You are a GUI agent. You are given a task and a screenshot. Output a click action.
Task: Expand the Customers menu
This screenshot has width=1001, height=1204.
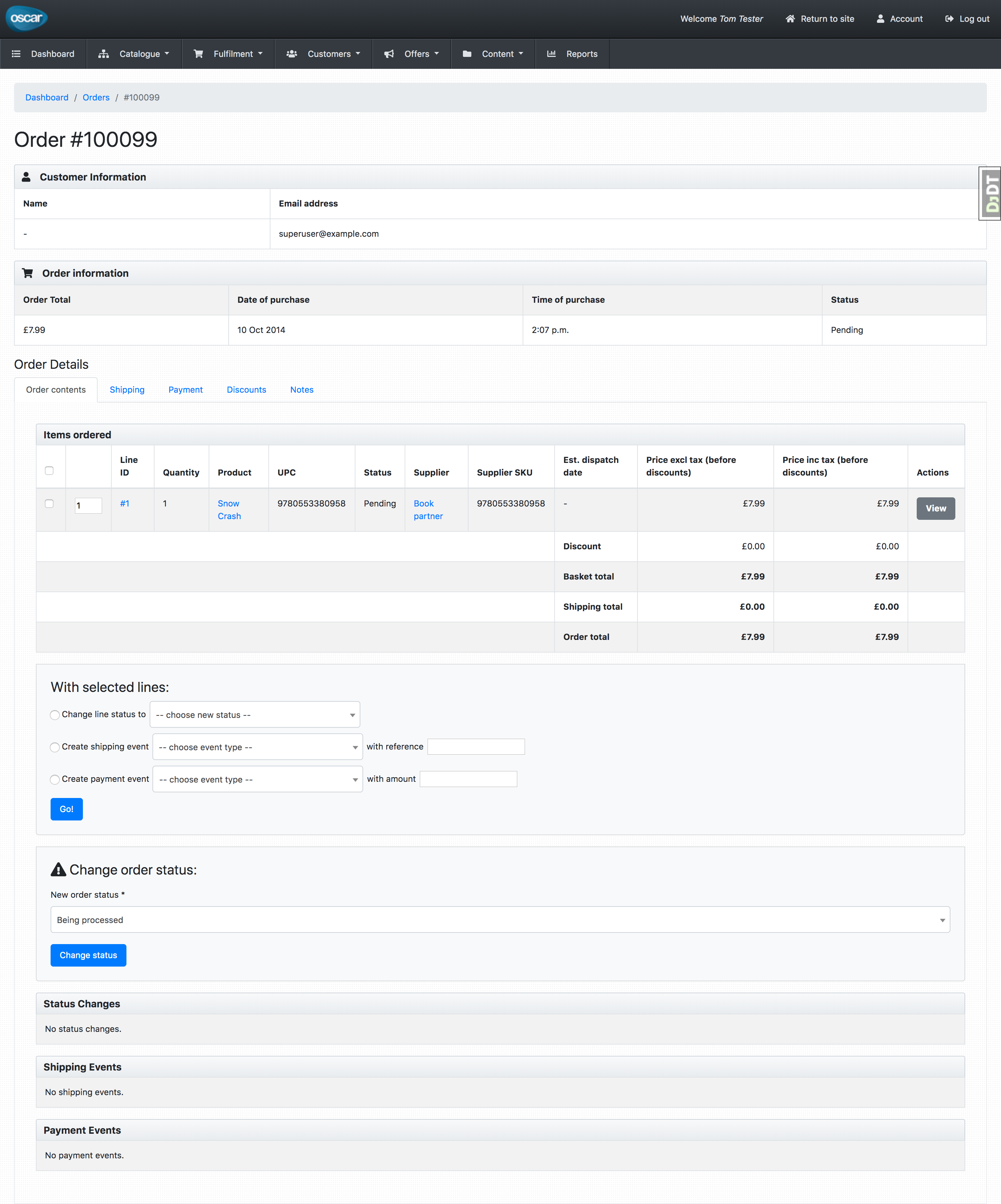coord(323,54)
